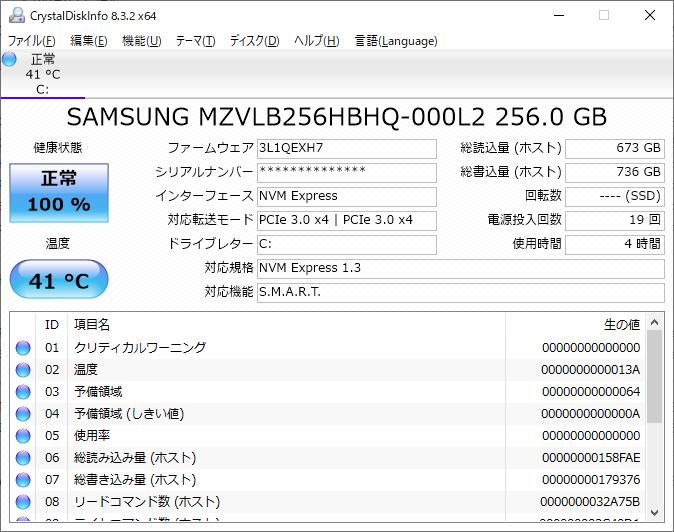The height and width of the screenshot is (532, 674).
Task: Click the ID column header
Action: click(52, 324)
